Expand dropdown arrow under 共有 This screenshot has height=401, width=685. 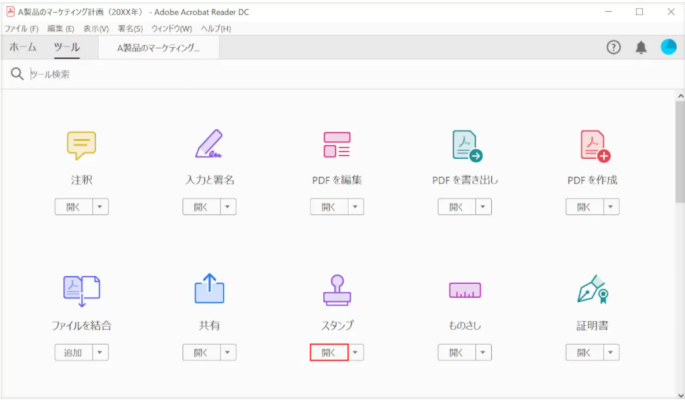pyautogui.click(x=228, y=353)
